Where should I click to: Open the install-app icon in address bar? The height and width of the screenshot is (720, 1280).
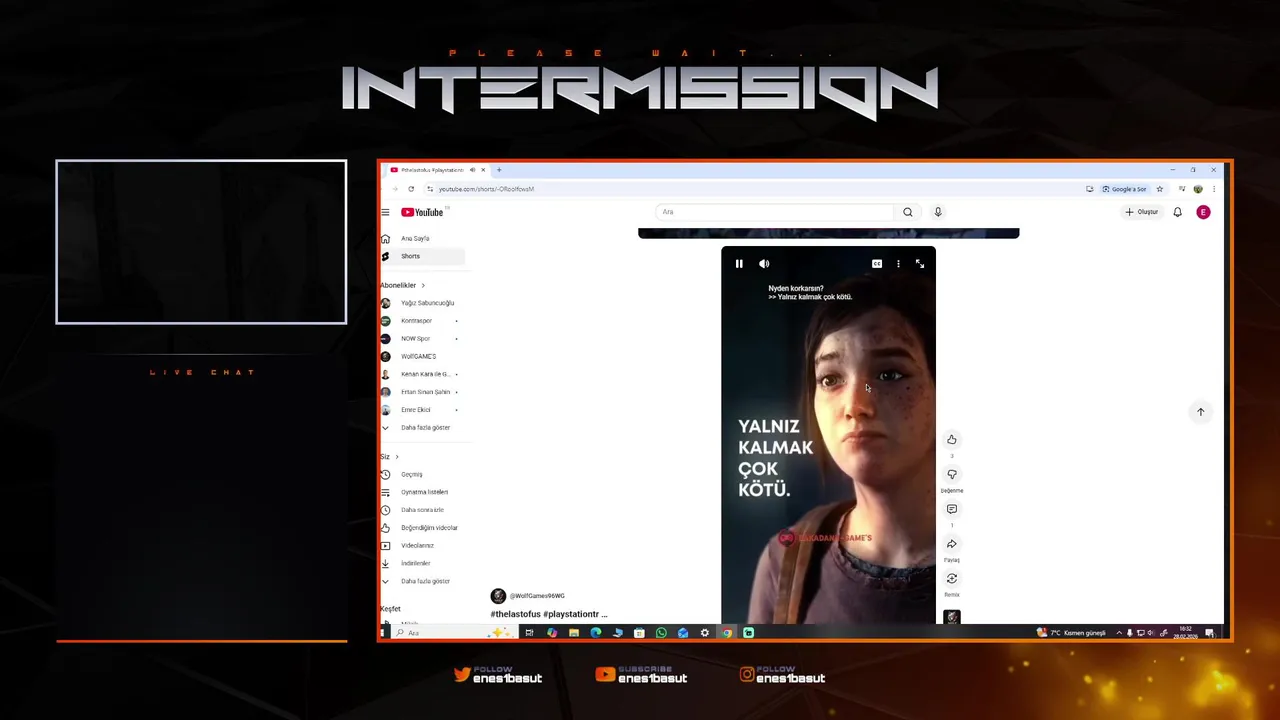(x=1089, y=189)
